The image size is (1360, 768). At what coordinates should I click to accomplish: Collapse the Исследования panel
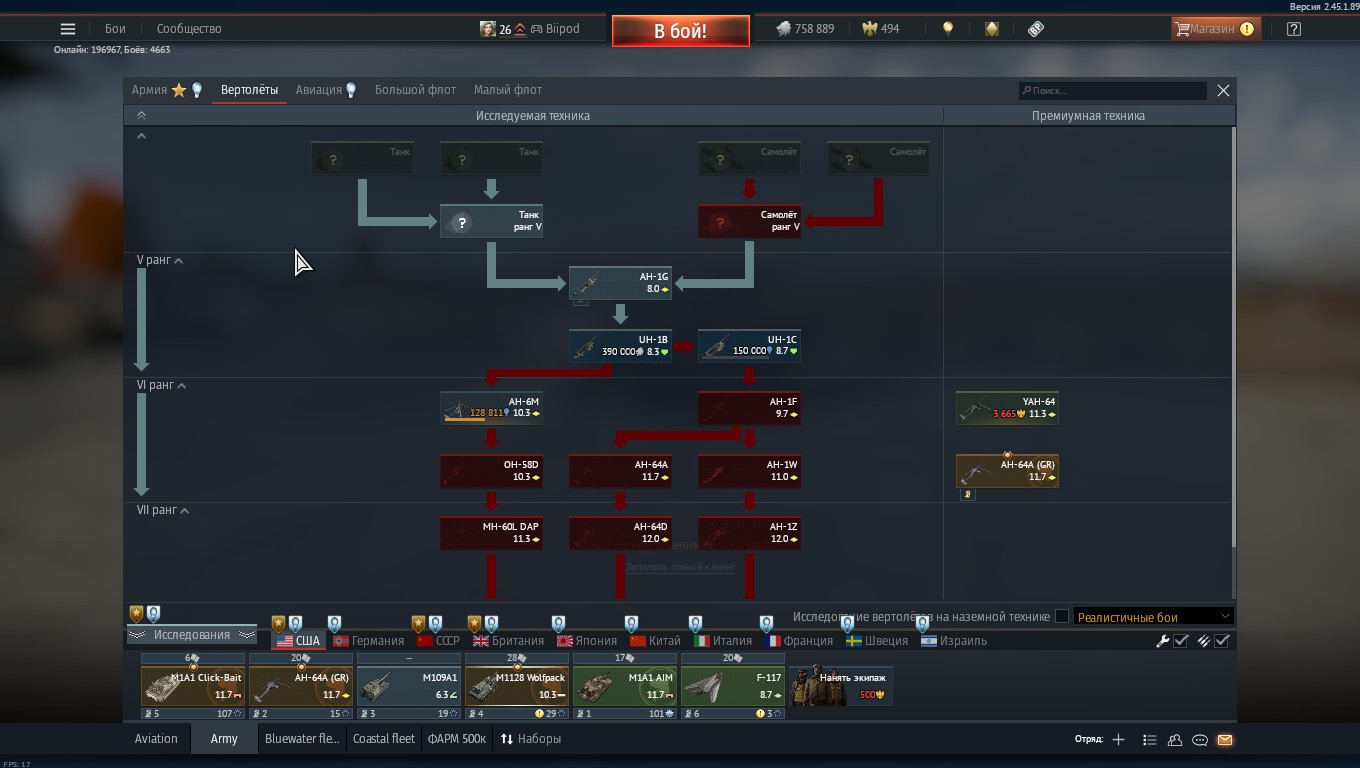click(x=191, y=635)
